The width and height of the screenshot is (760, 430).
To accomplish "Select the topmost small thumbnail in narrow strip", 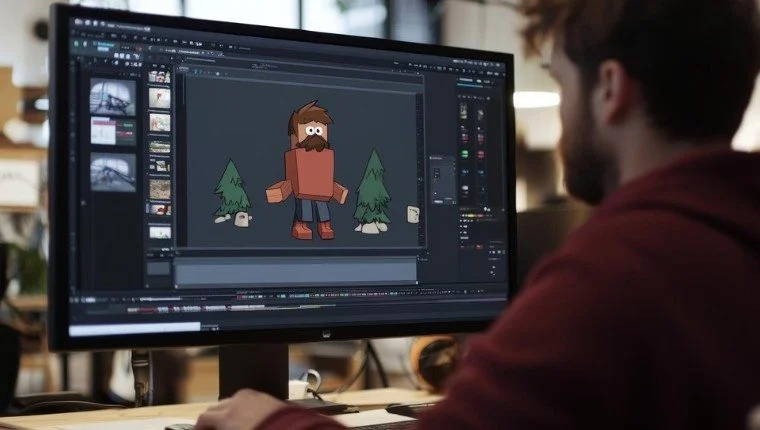I will [x=159, y=77].
